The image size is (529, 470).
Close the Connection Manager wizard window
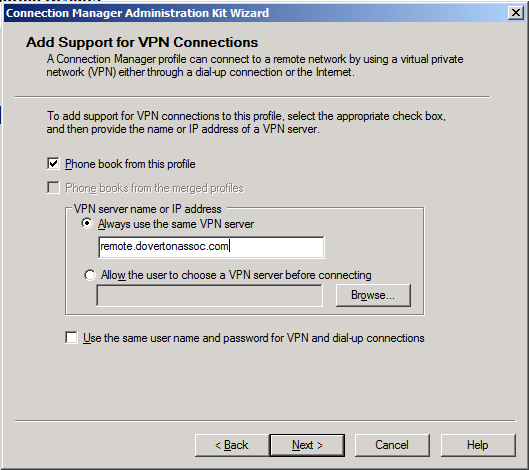click(x=516, y=13)
